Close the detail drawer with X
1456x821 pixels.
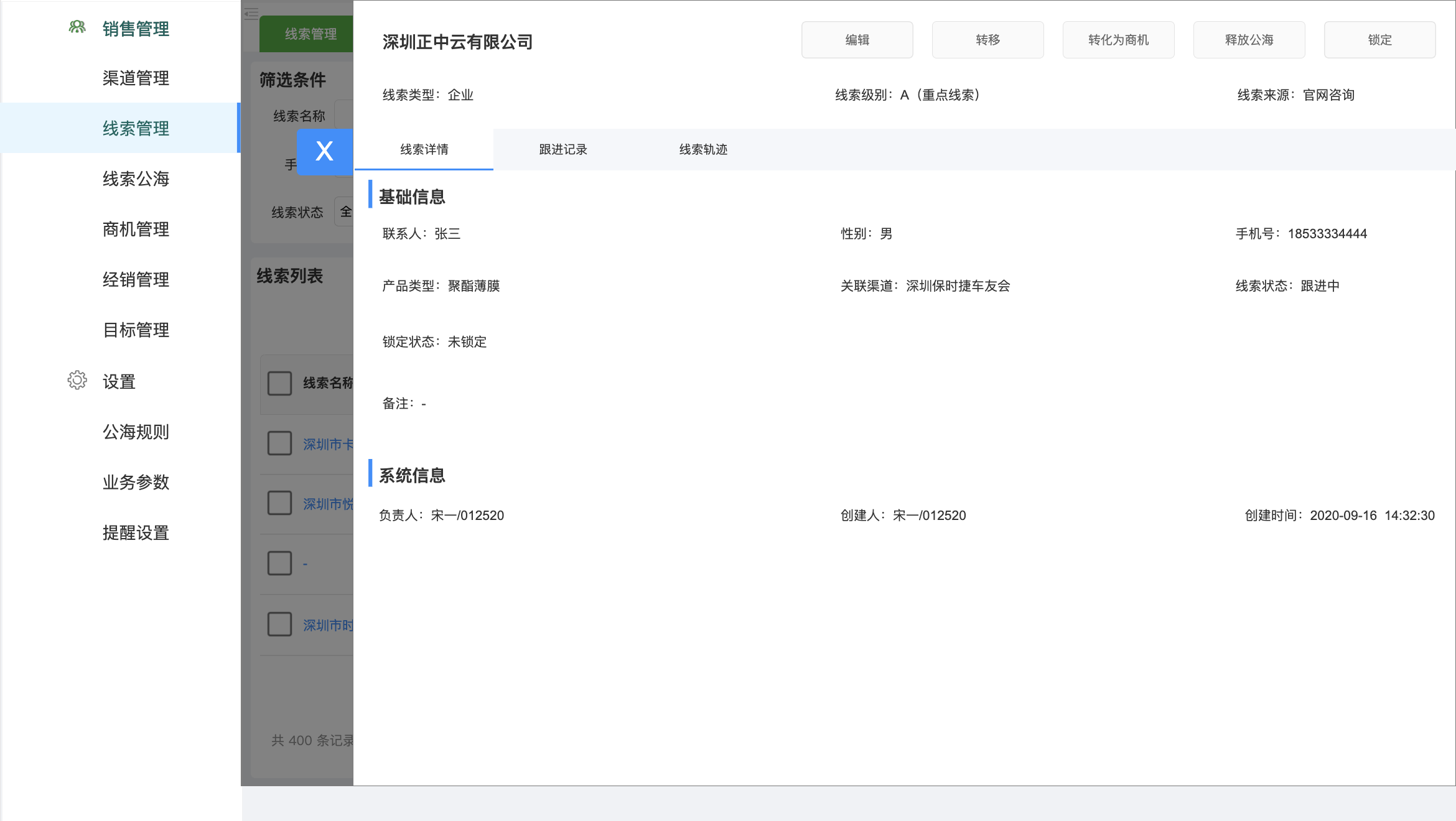[325, 152]
